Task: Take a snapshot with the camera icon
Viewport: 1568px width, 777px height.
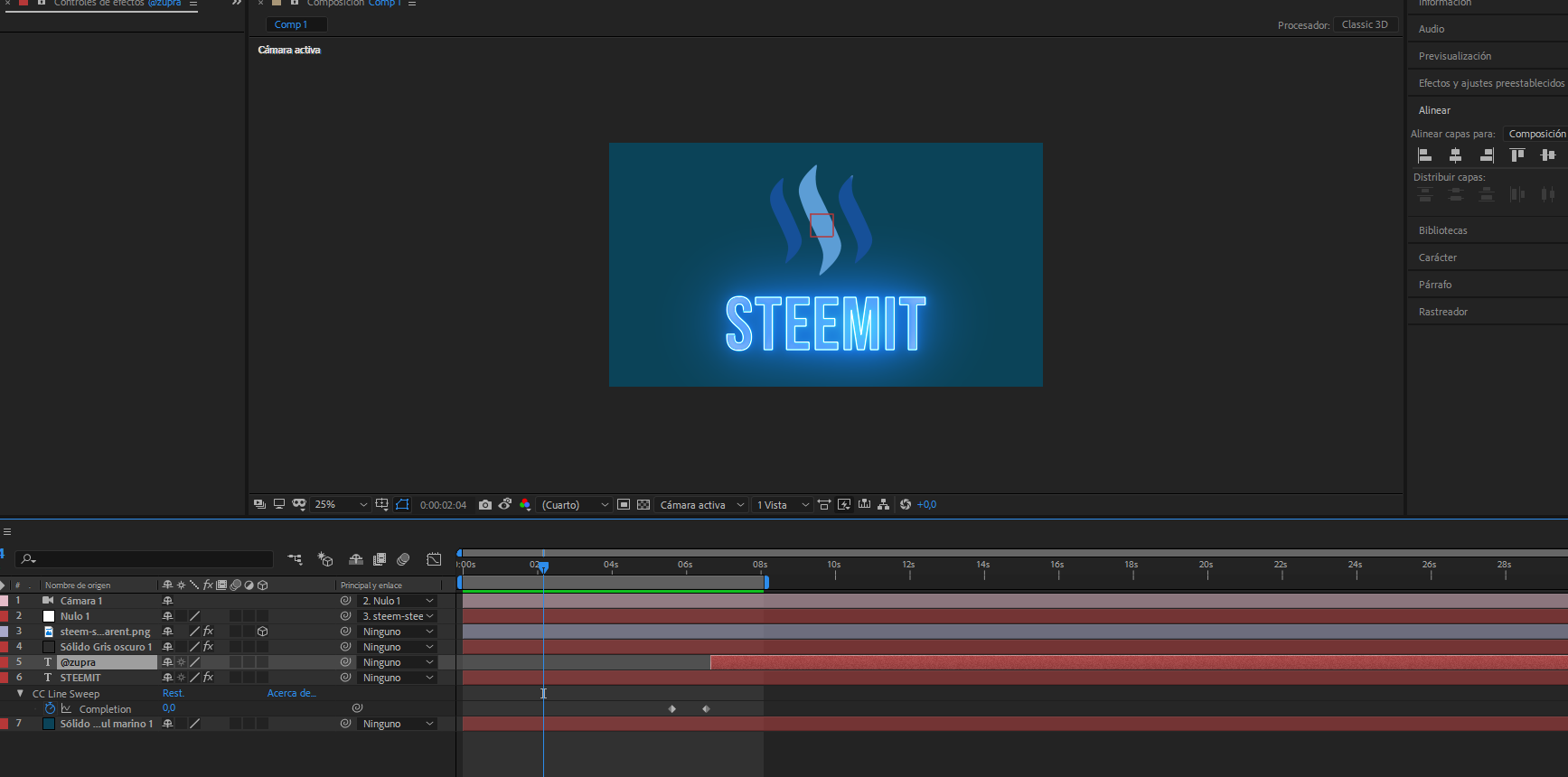Action: click(x=485, y=505)
